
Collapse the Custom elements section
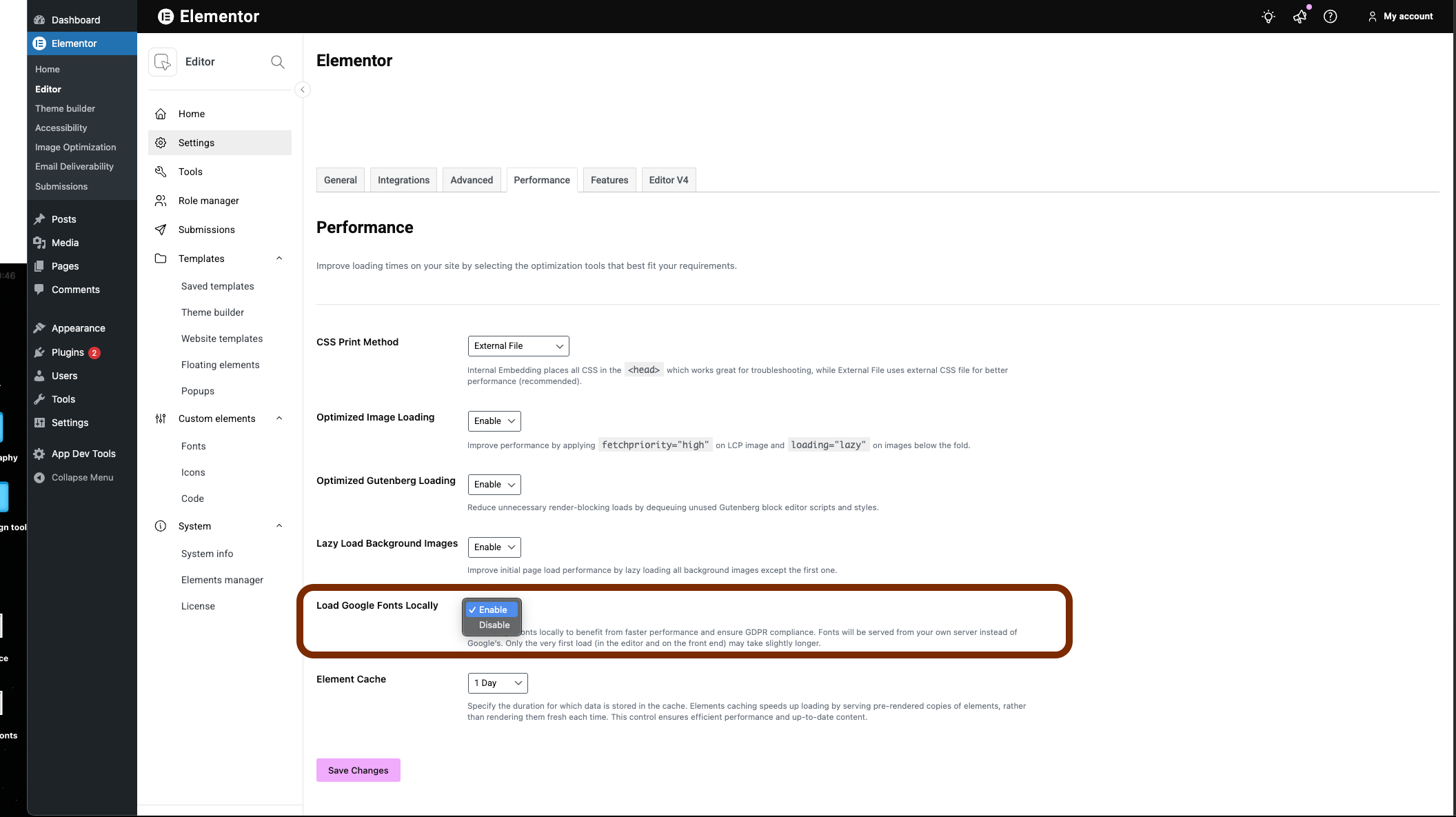click(279, 418)
